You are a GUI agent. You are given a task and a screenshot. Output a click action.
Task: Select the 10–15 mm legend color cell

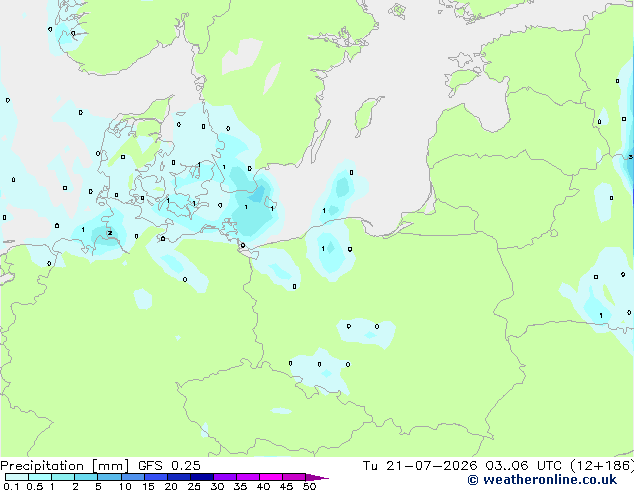coord(132,477)
